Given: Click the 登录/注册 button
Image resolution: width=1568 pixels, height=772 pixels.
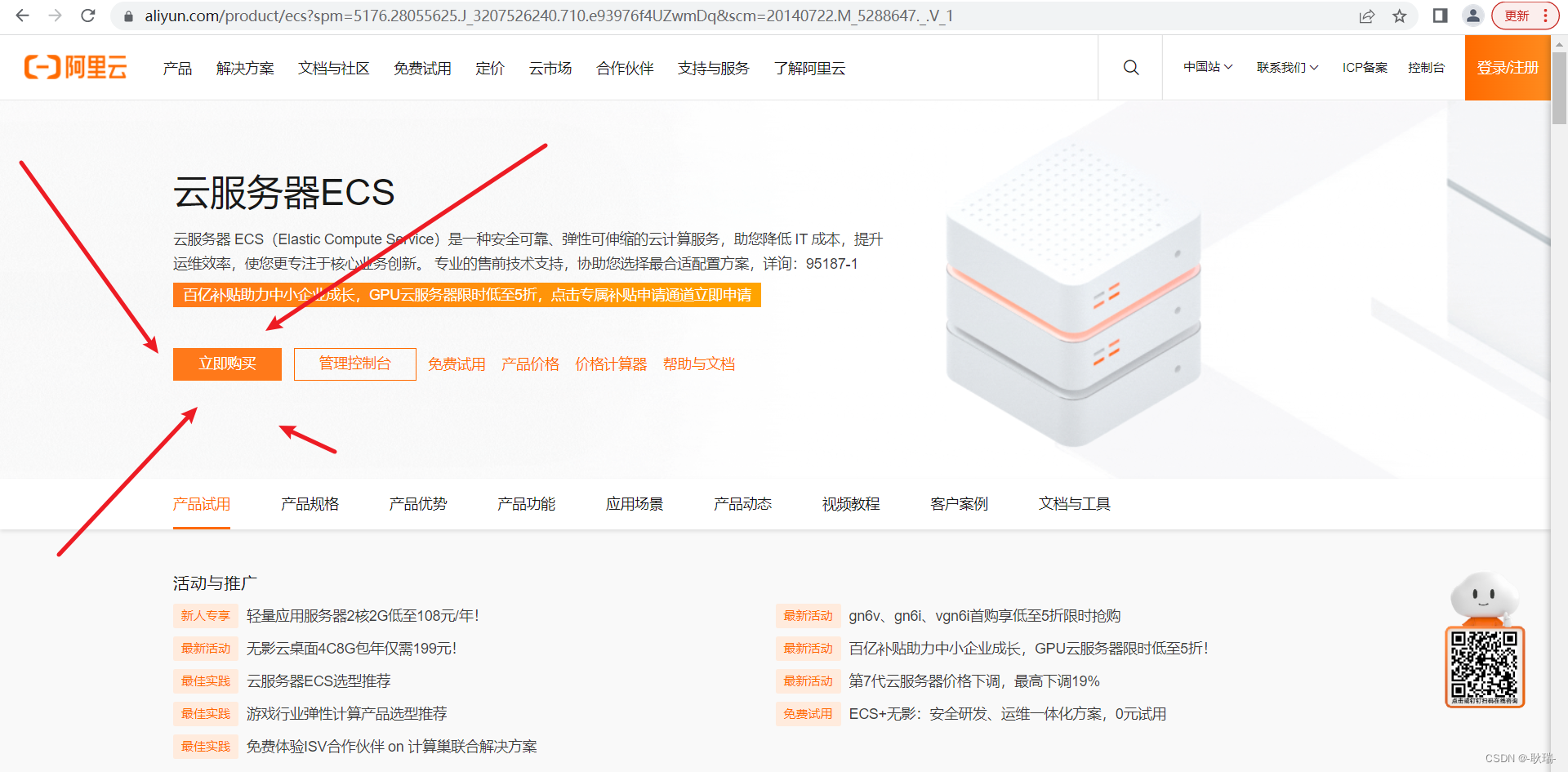Looking at the screenshot, I should [x=1508, y=67].
